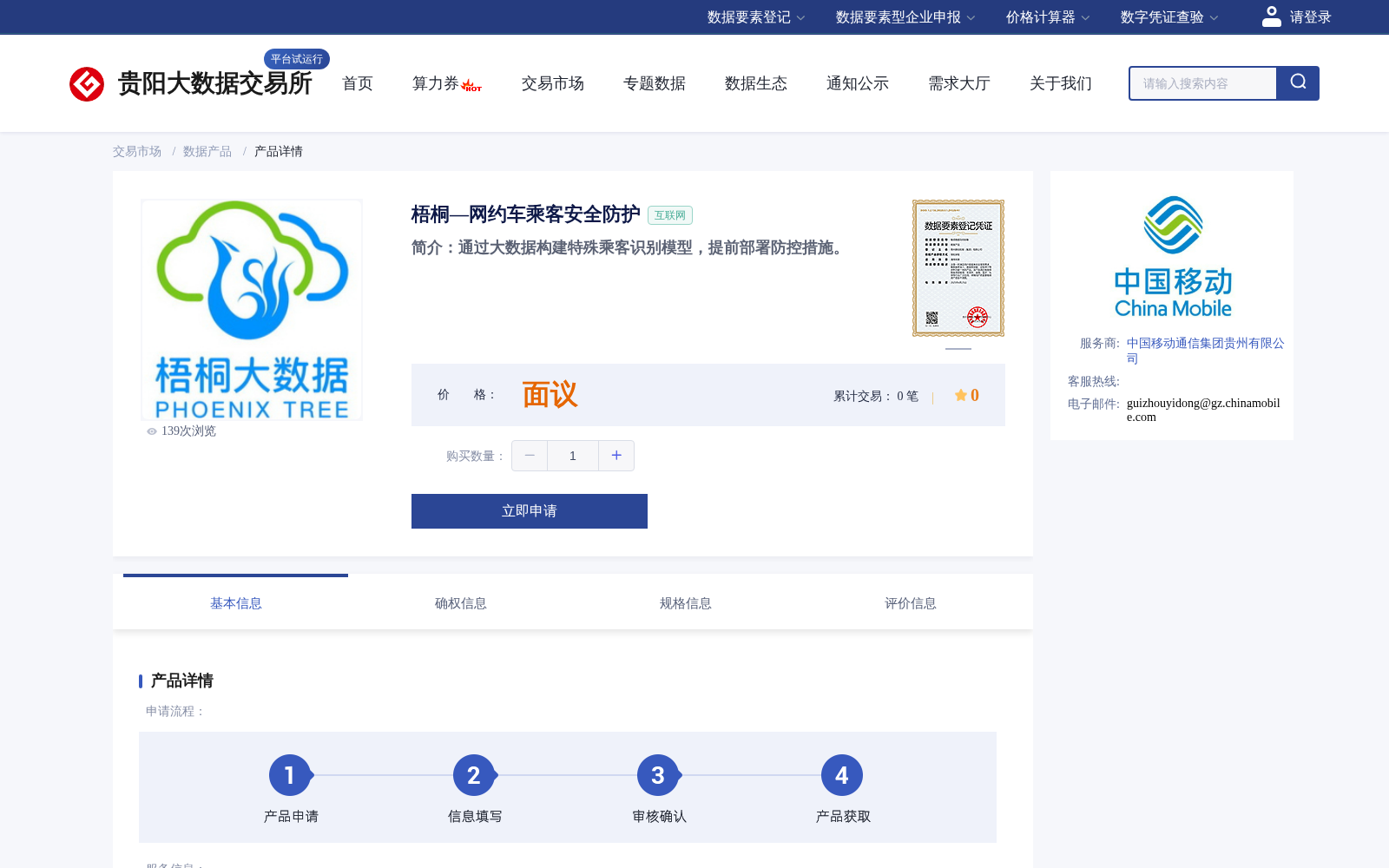This screenshot has height=868, width=1389.
Task: Open the 数据要素登记凭证 certificate thumbnail
Action: tap(958, 268)
